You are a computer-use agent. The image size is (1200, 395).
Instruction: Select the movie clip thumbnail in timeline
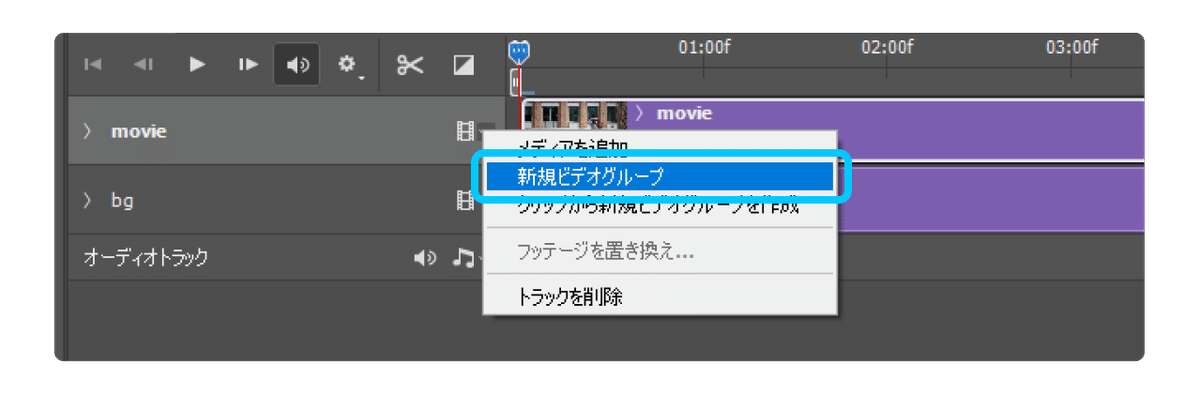click(576, 114)
